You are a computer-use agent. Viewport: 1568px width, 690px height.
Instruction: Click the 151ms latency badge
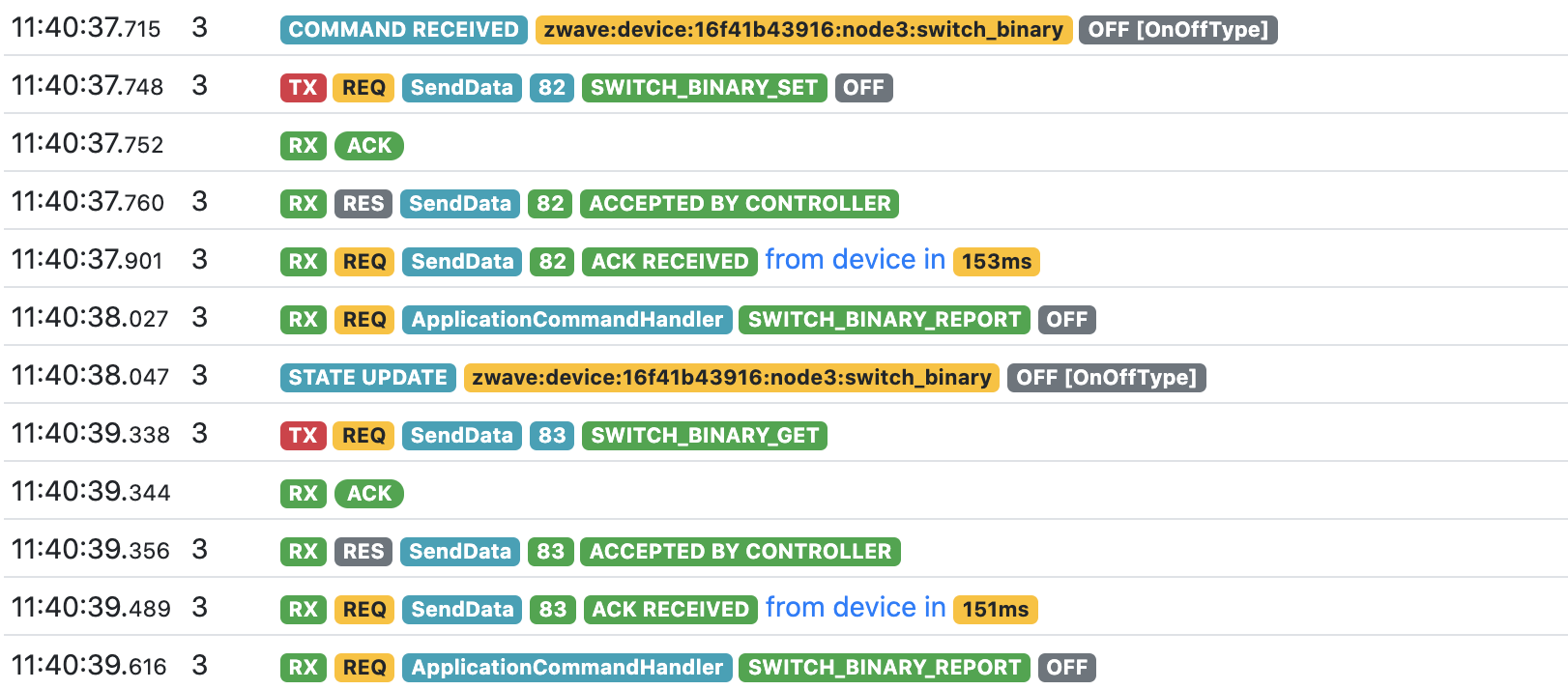pos(995,610)
